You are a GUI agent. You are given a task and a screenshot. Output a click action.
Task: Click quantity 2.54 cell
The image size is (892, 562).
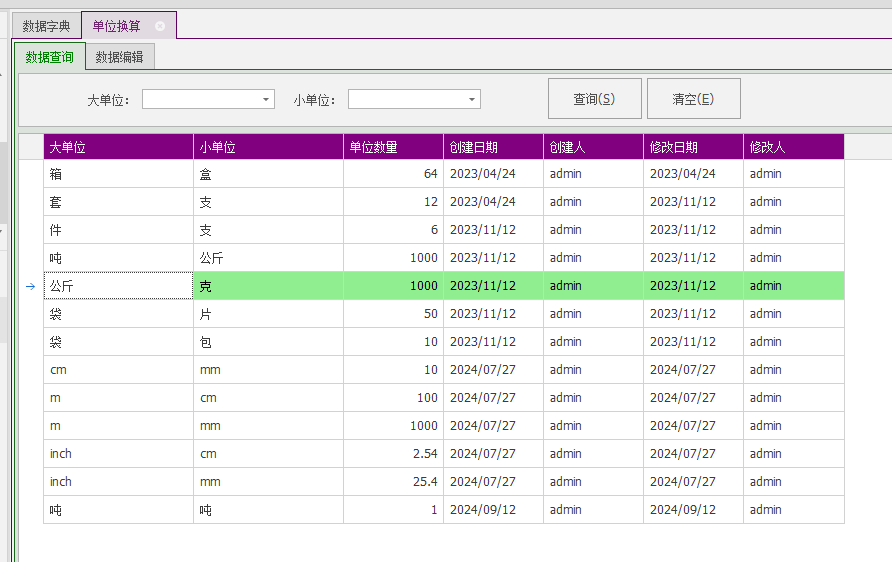click(x=394, y=454)
